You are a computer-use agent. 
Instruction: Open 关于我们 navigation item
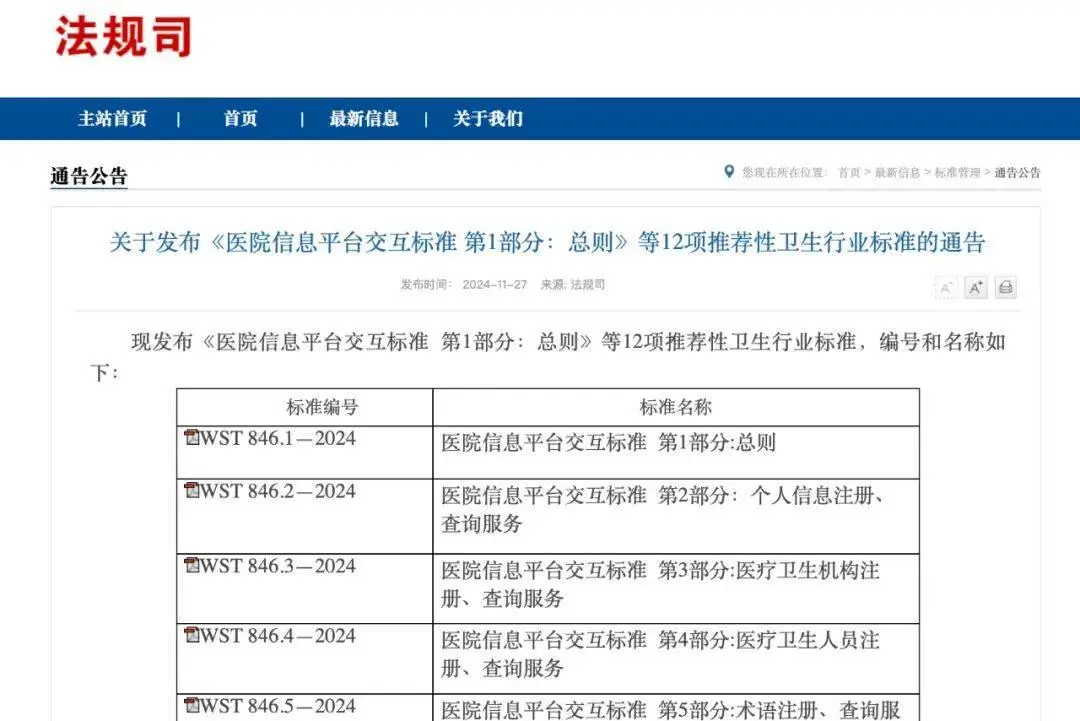point(488,118)
